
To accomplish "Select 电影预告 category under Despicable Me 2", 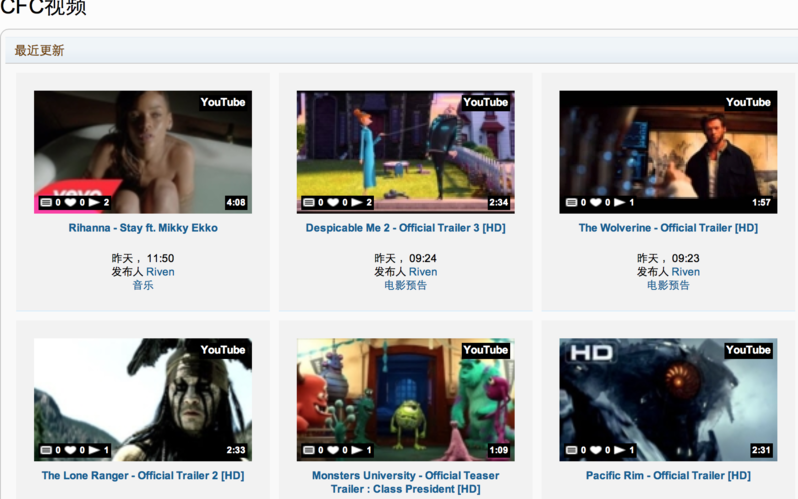I will 405,285.
